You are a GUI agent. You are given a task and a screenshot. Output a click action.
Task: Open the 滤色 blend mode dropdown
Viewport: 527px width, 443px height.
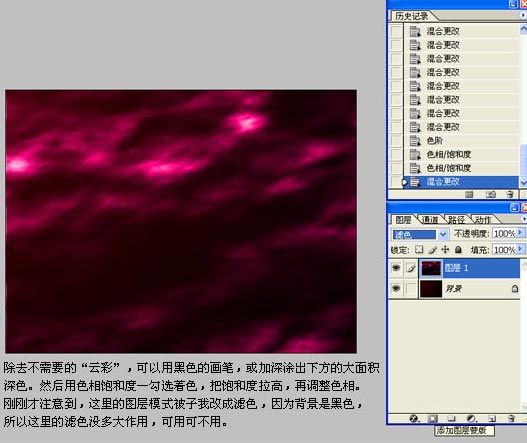(443, 234)
